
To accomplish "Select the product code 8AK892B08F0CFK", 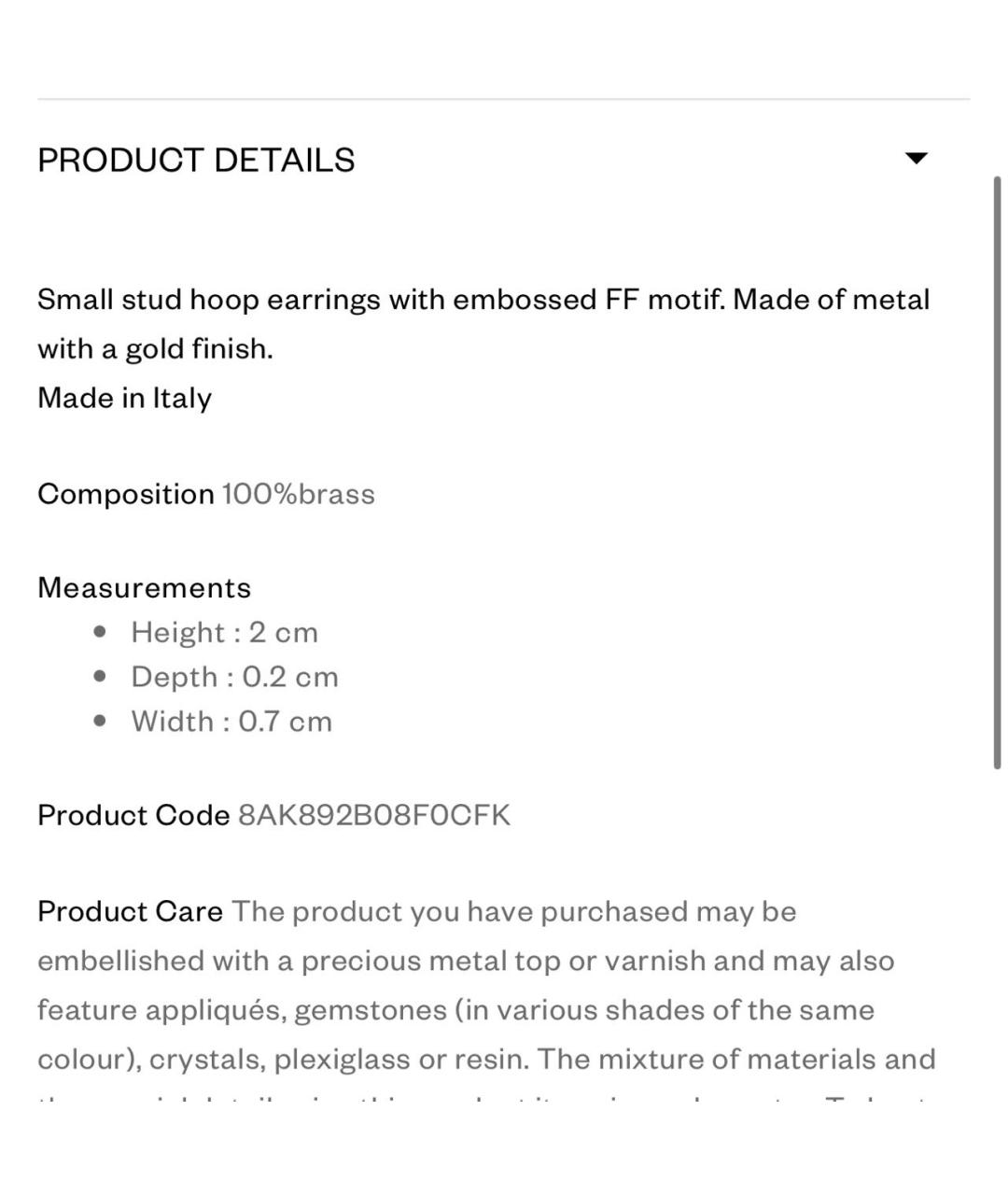I will click(x=374, y=815).
